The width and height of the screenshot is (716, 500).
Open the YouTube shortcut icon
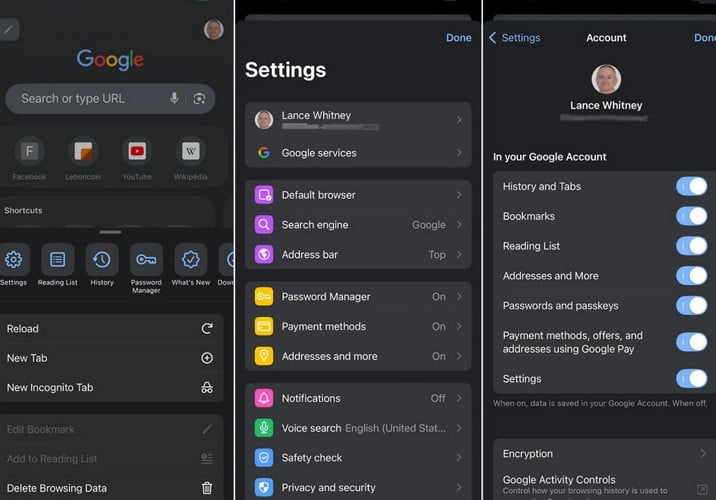[137, 151]
